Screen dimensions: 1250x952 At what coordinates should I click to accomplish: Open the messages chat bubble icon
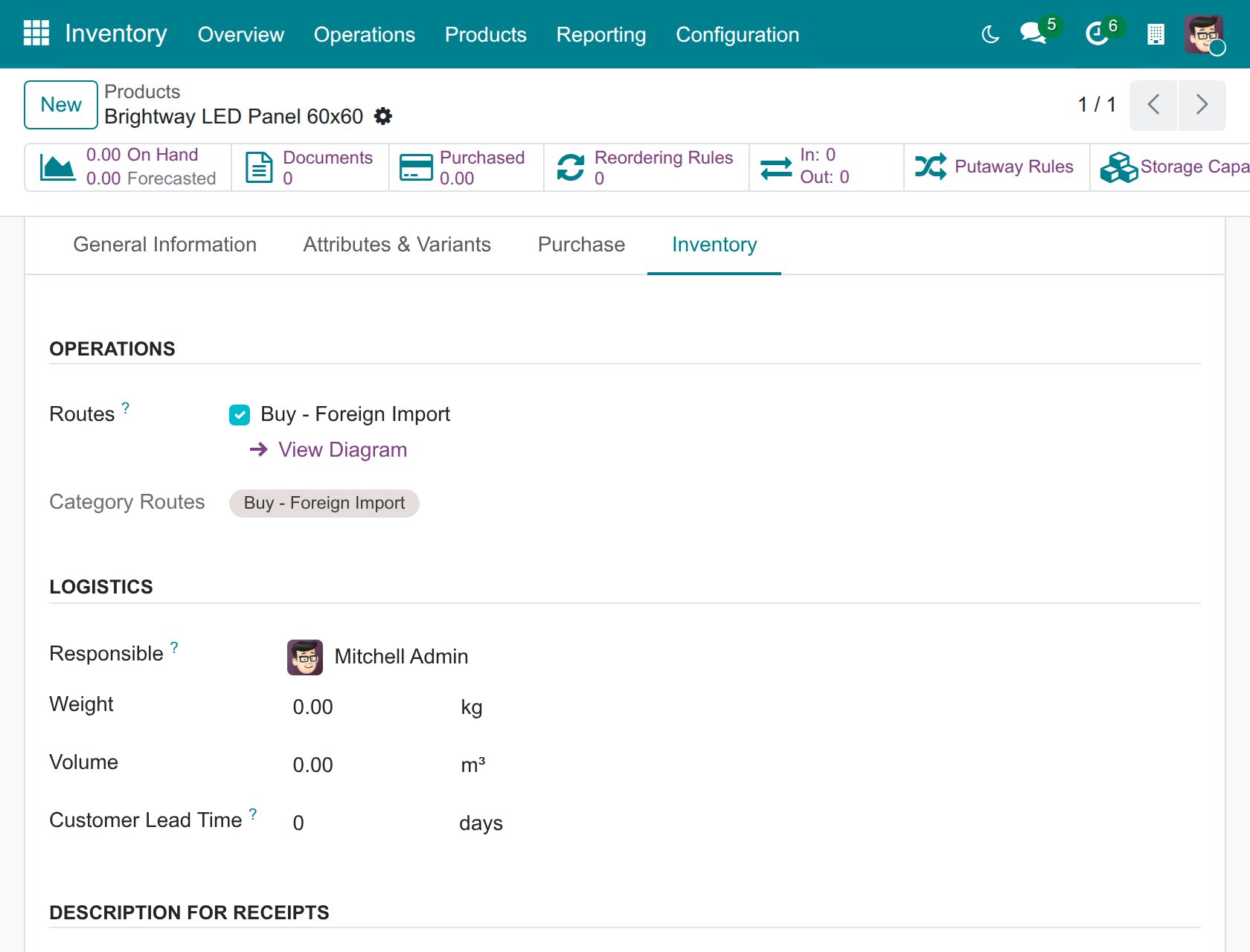pos(1033,33)
